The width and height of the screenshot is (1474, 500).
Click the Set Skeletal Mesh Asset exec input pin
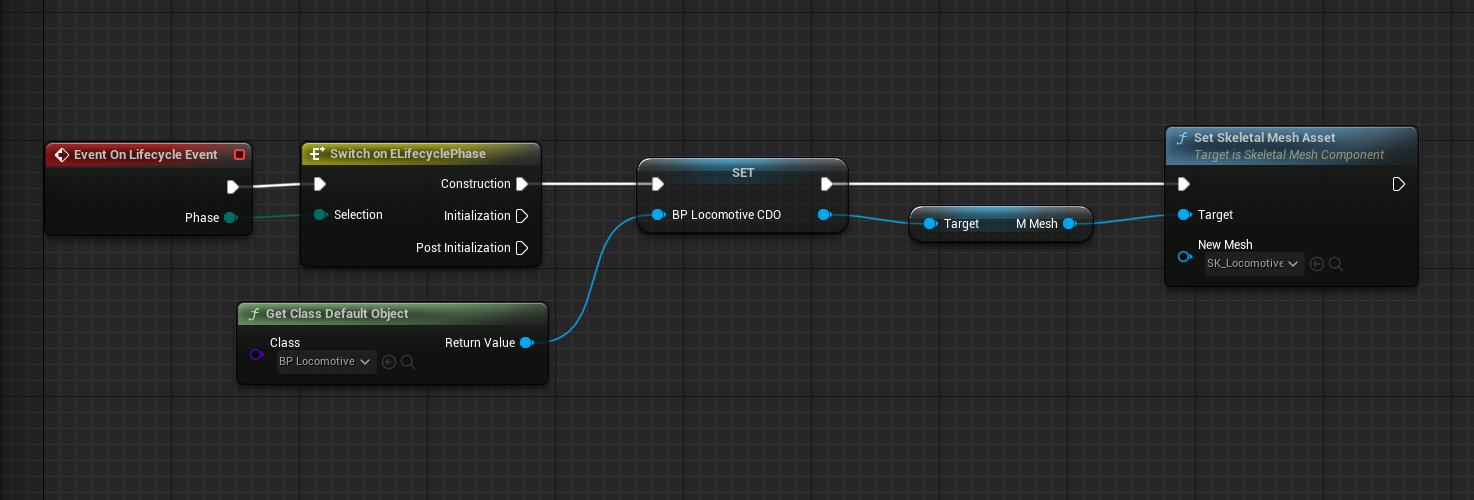pos(1184,184)
